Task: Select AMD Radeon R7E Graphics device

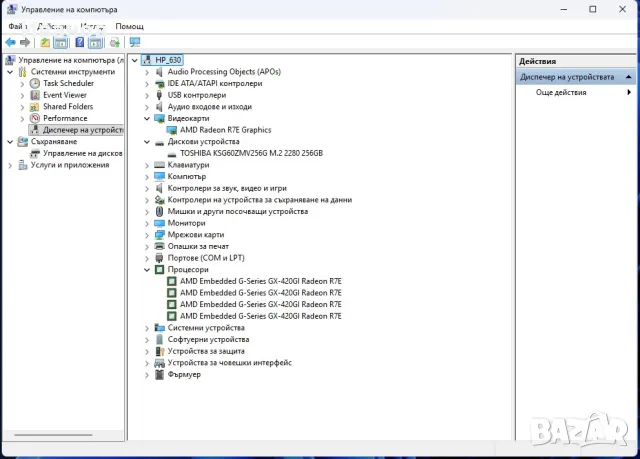Action: click(x=225, y=130)
